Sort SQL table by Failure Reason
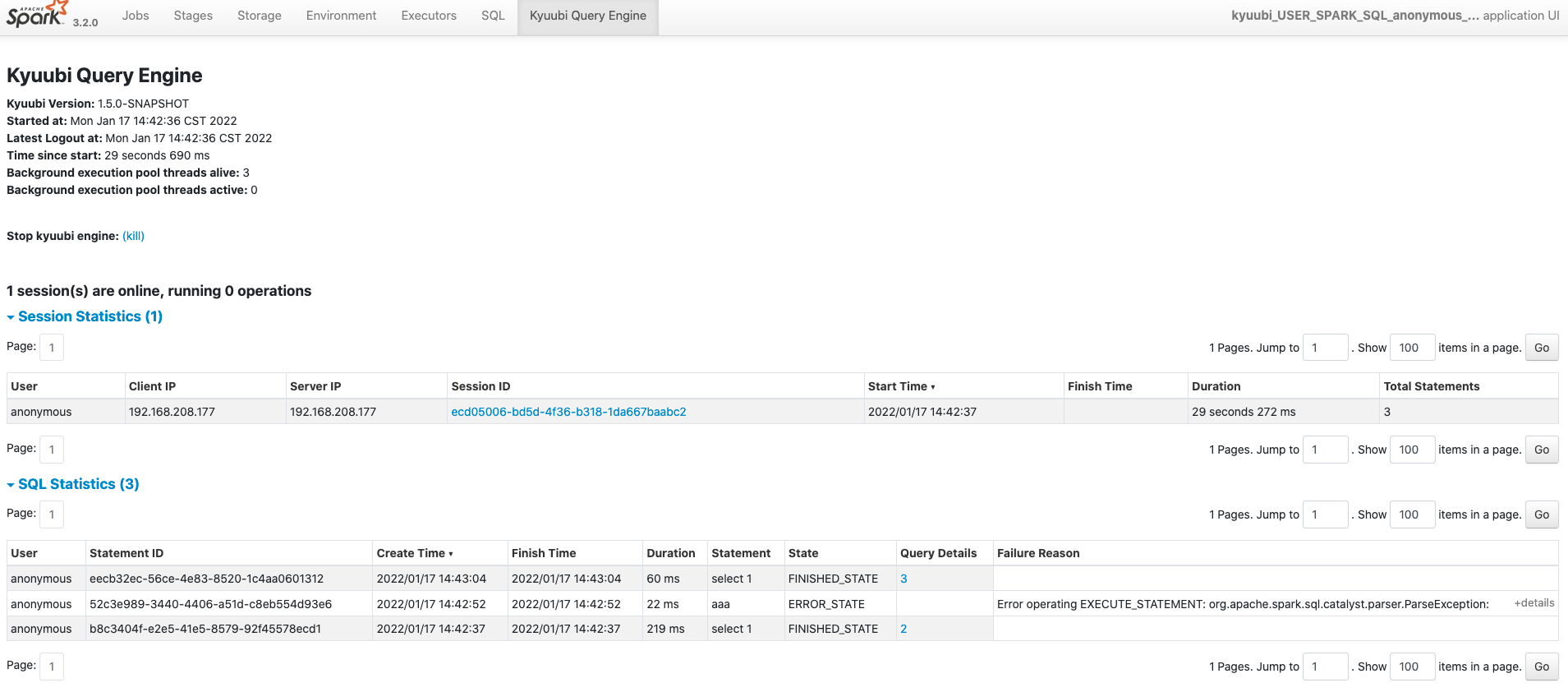 pyautogui.click(x=1038, y=553)
